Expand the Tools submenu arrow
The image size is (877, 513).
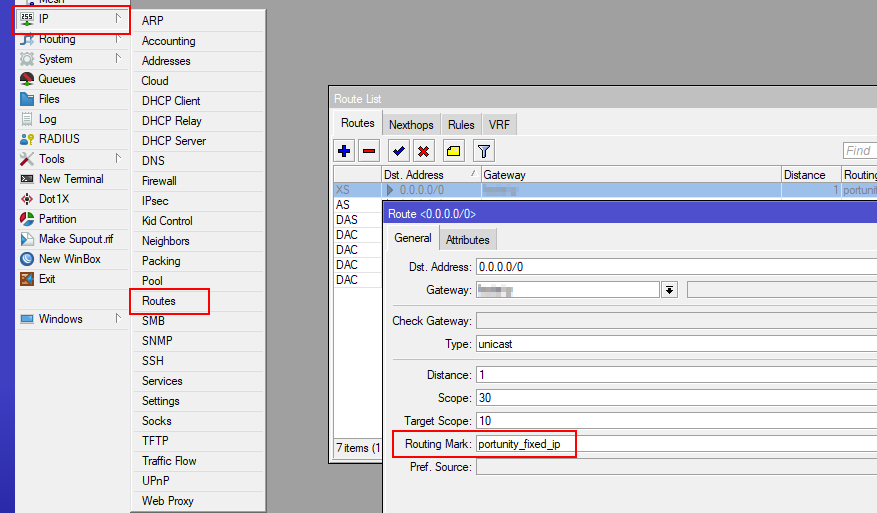pyautogui.click(x=118, y=158)
